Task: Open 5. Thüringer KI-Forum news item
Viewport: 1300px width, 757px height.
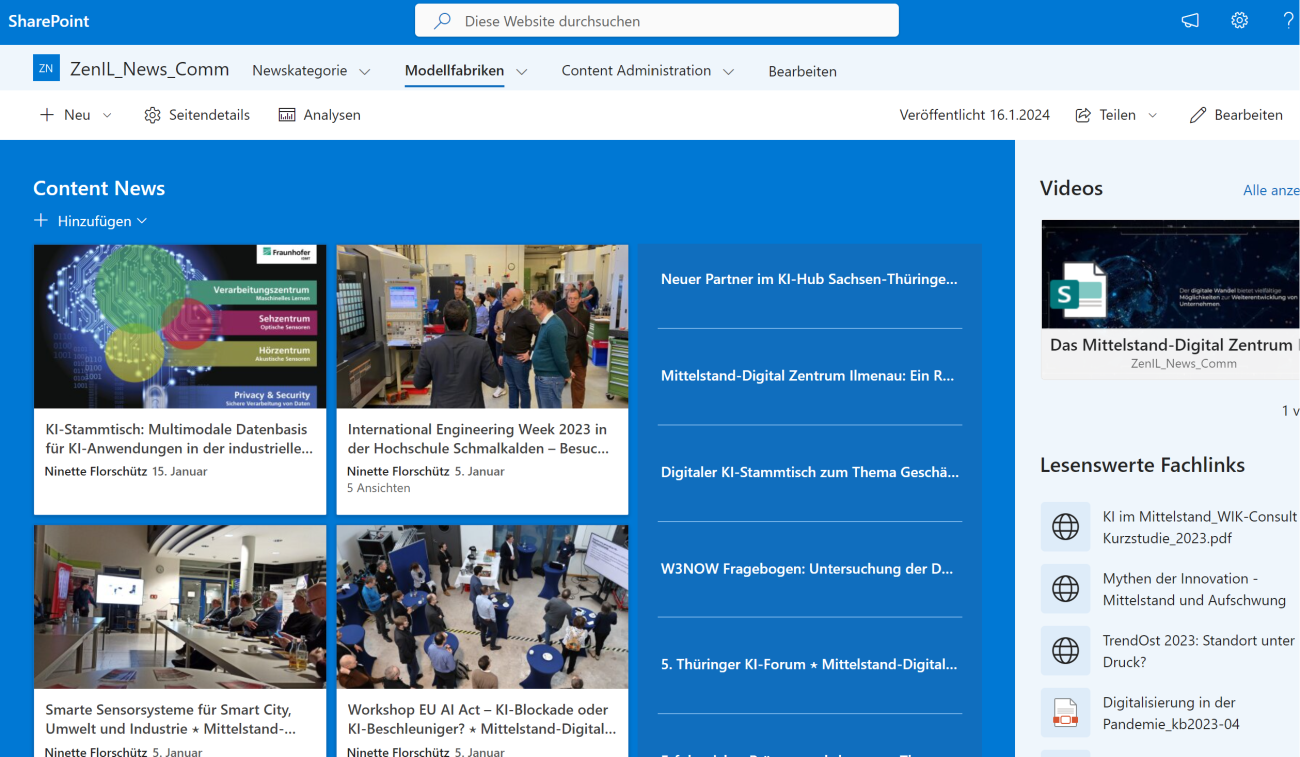Action: tap(809, 664)
